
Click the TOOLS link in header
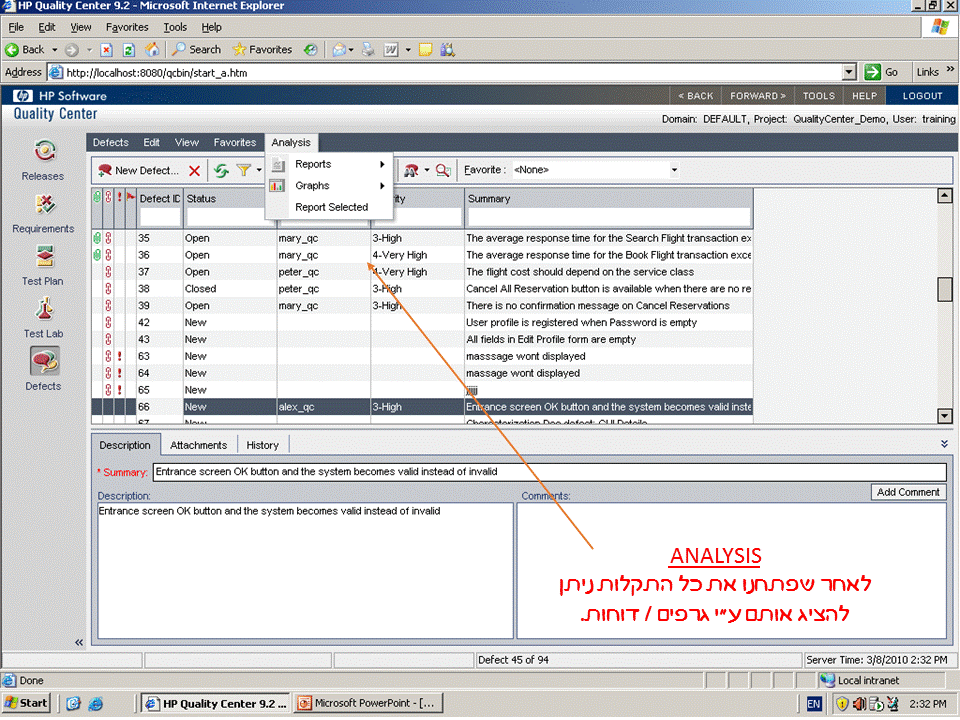tap(819, 96)
